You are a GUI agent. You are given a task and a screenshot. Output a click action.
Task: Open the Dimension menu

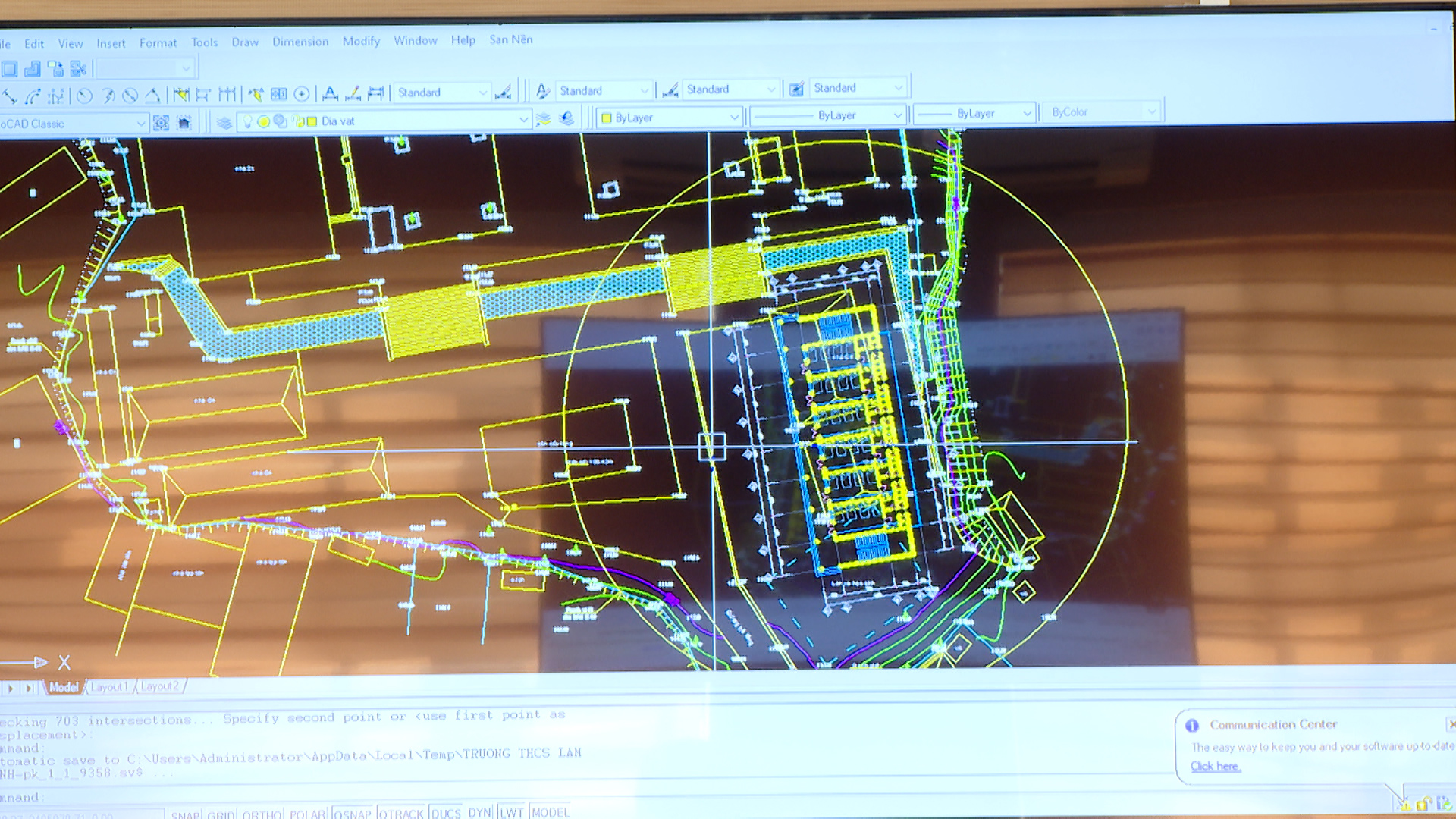click(300, 42)
